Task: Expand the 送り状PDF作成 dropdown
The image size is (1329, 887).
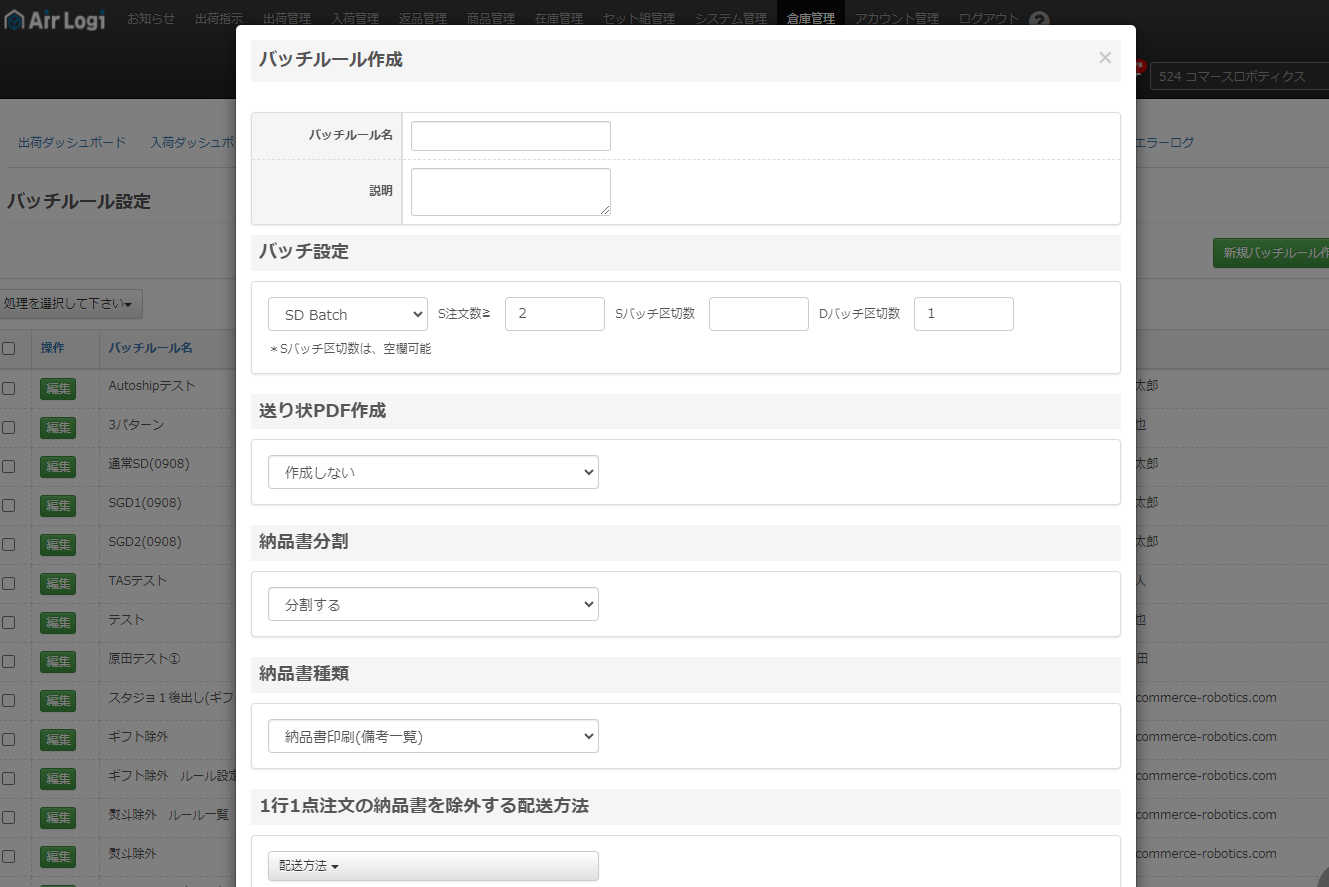Action: point(433,472)
